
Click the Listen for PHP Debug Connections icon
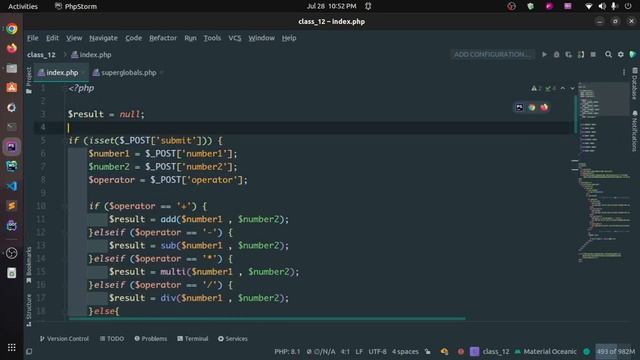click(581, 54)
